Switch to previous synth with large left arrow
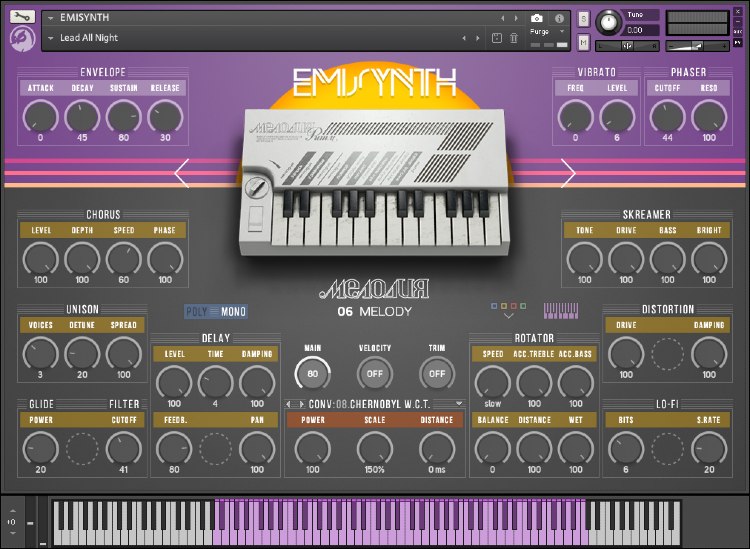The image size is (750, 549). 182,173
